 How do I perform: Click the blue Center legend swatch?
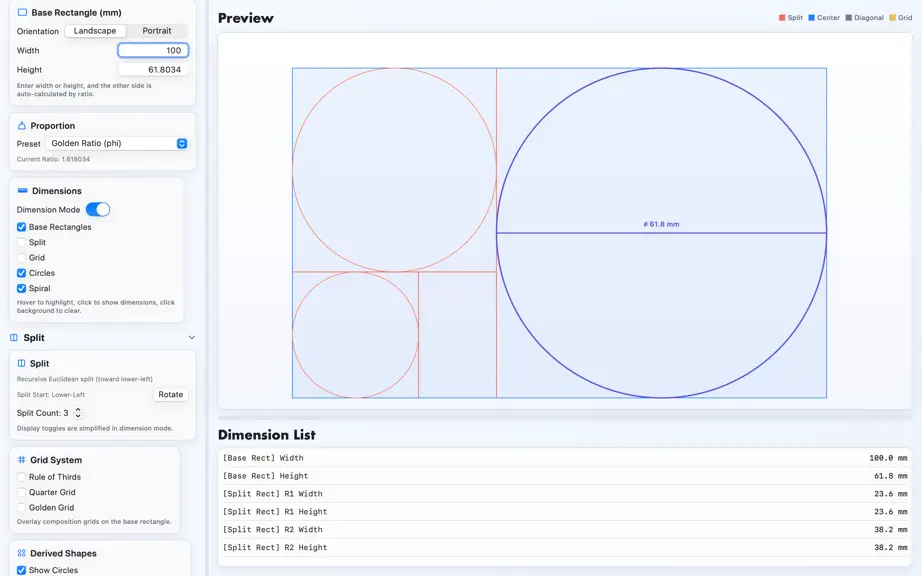(x=811, y=18)
